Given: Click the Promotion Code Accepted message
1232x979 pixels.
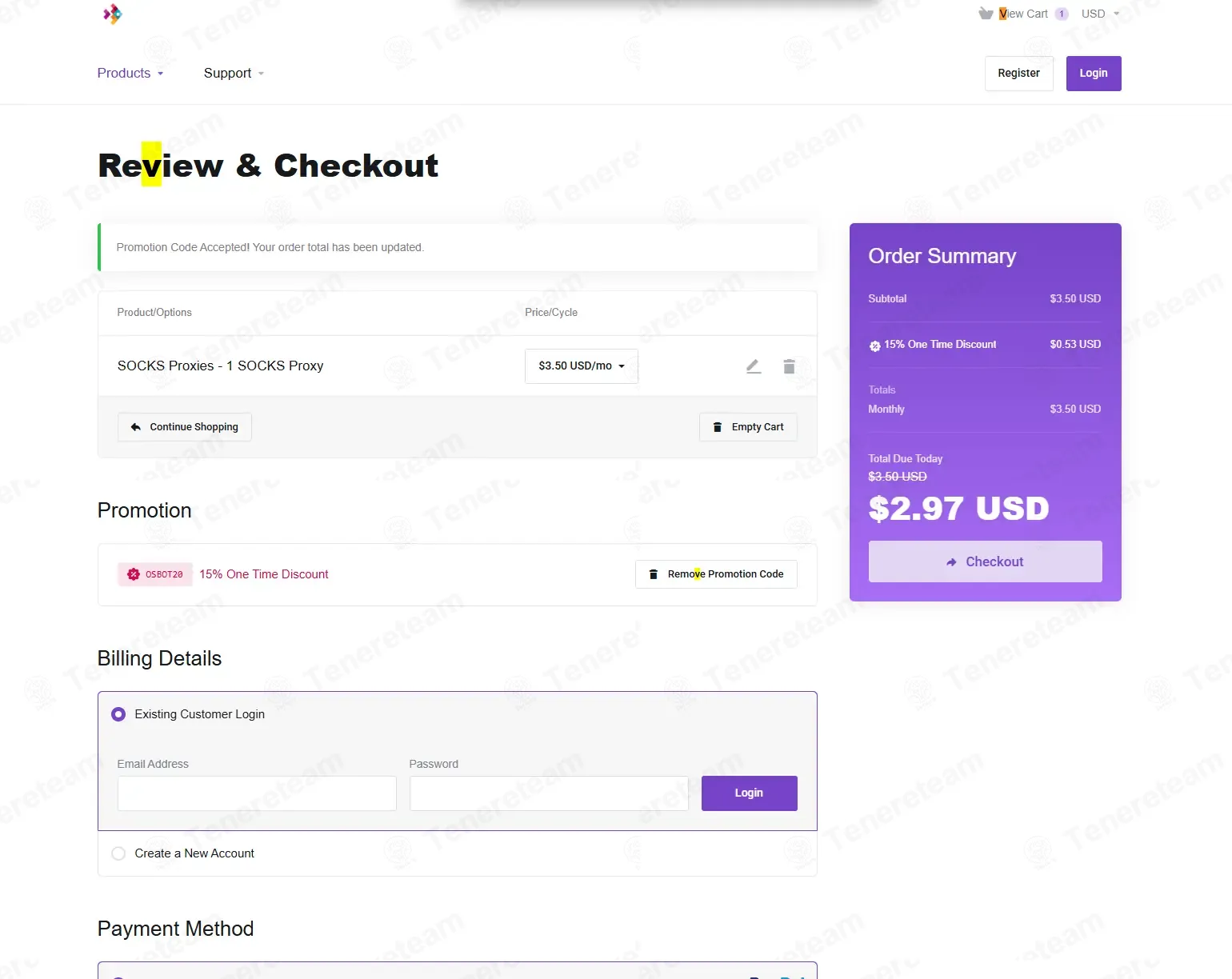Looking at the screenshot, I should (270, 247).
